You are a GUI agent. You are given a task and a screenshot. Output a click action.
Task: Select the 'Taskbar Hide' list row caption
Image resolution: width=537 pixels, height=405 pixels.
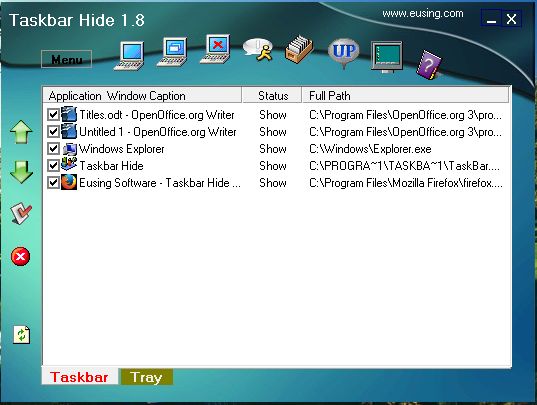pos(111,166)
